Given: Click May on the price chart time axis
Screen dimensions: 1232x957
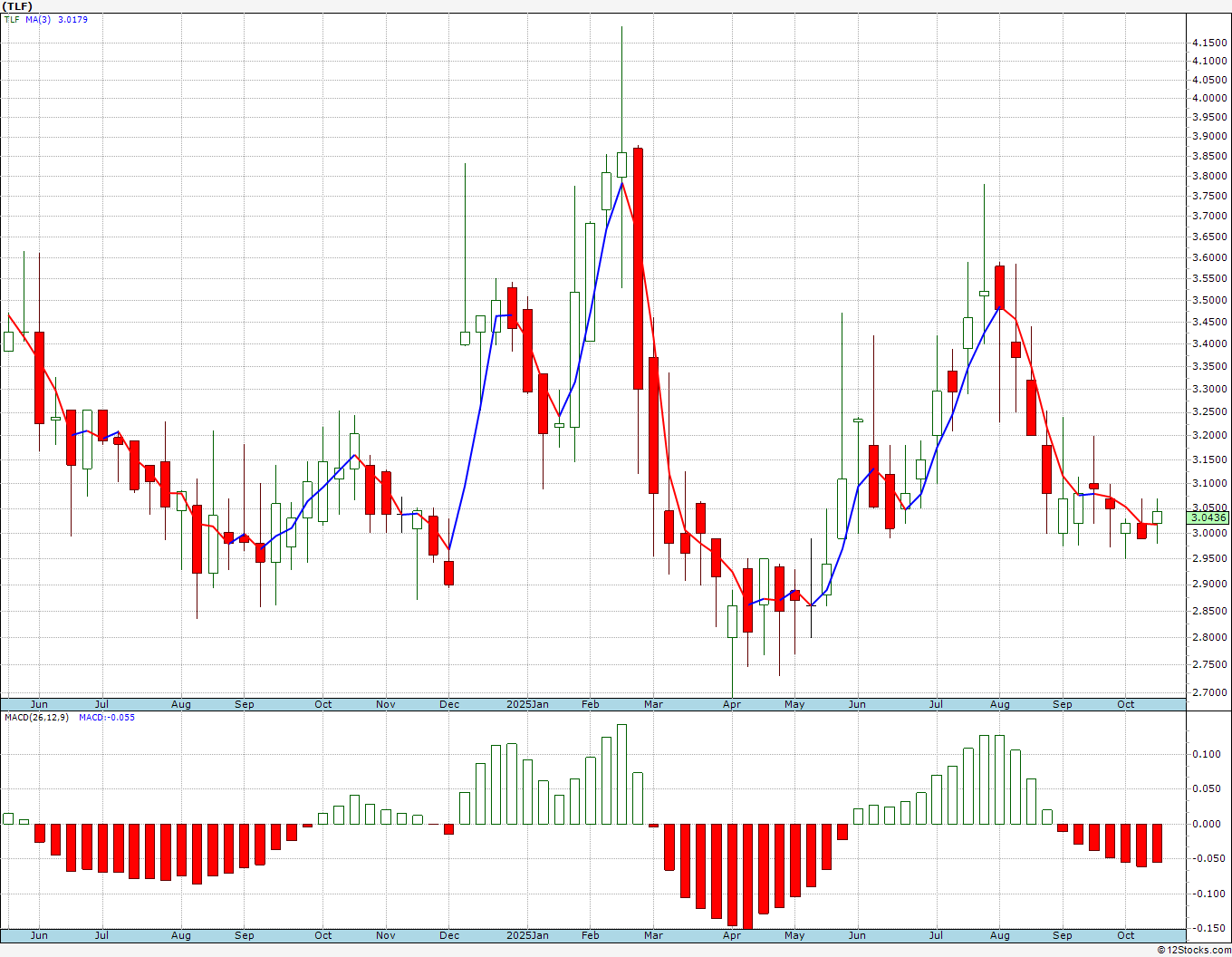Looking at the screenshot, I should 794,704.
